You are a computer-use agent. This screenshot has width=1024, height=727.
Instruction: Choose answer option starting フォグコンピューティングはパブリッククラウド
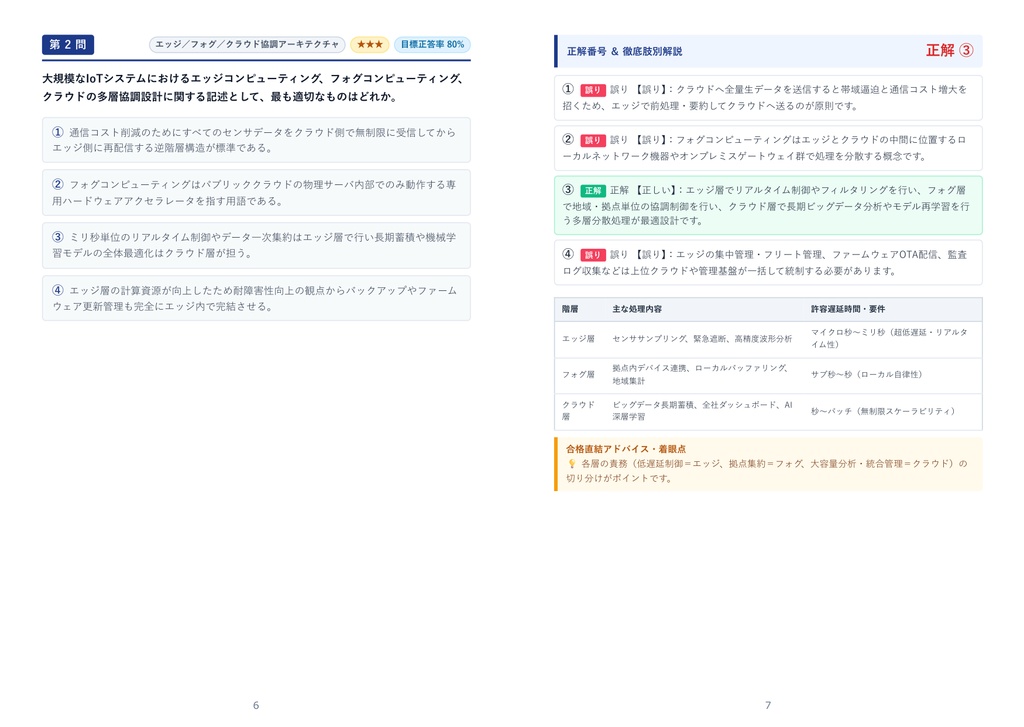click(256, 193)
